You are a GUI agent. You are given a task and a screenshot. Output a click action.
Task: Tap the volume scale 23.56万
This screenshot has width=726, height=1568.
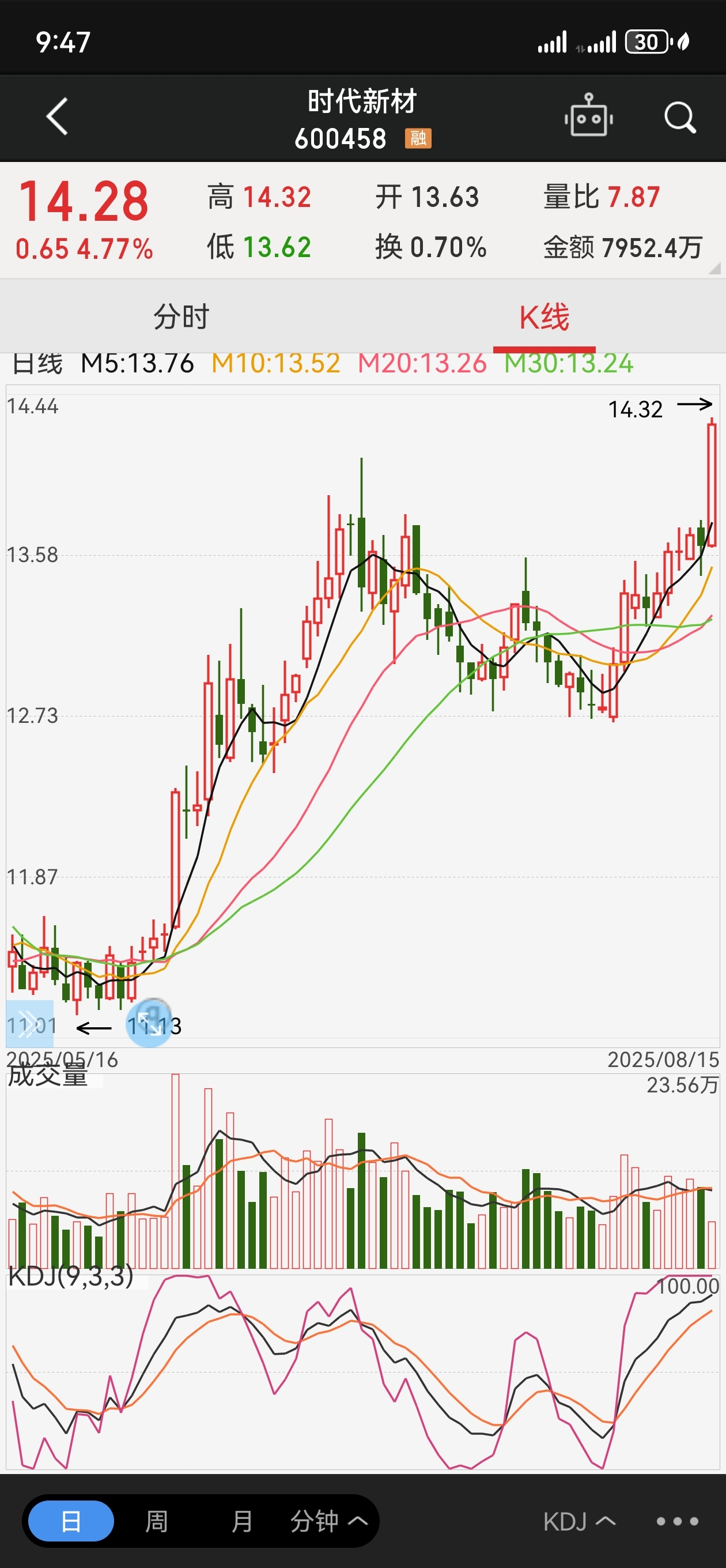(683, 1085)
